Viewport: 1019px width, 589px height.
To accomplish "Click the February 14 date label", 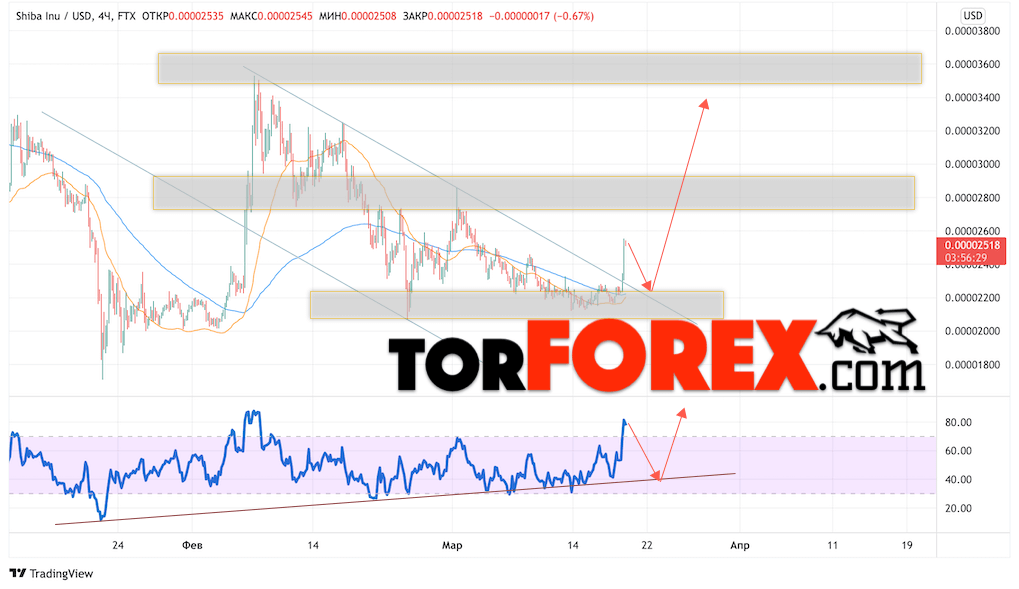I will pyautogui.click(x=313, y=545).
